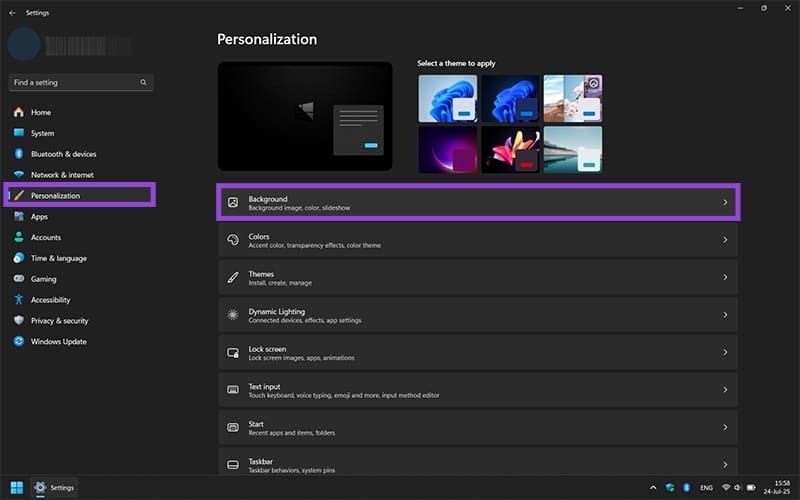Click the Network & internet wifi icon

point(19,174)
